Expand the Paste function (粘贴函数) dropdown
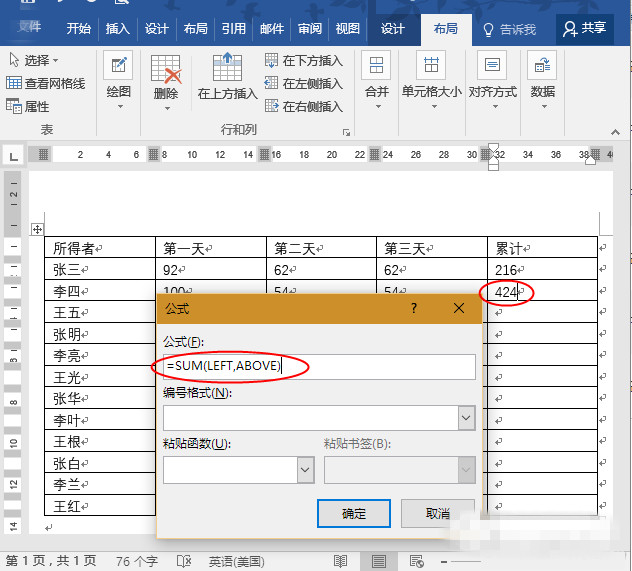The width and height of the screenshot is (632, 571). [305, 470]
